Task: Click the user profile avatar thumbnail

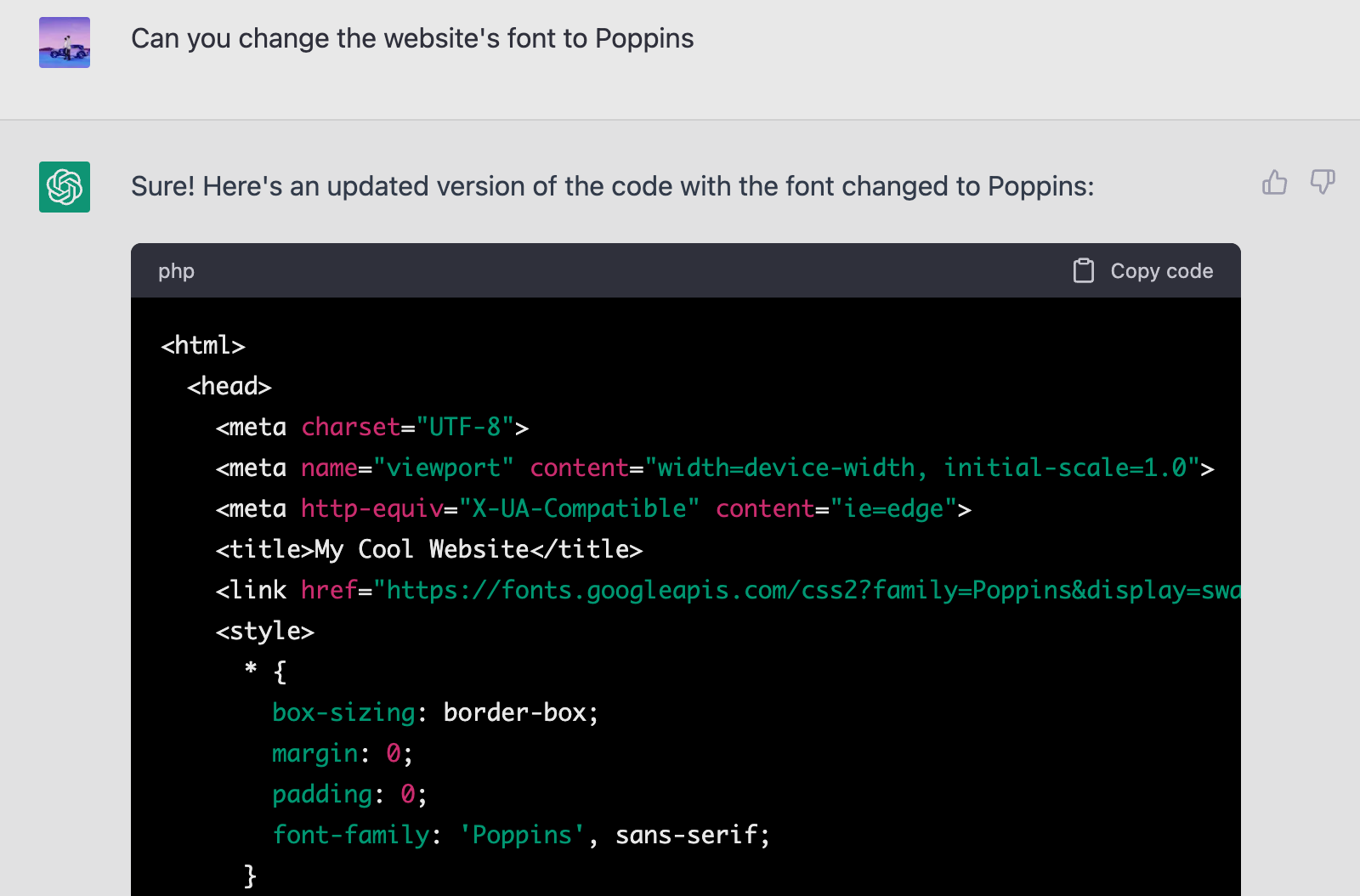Action: coord(65,43)
